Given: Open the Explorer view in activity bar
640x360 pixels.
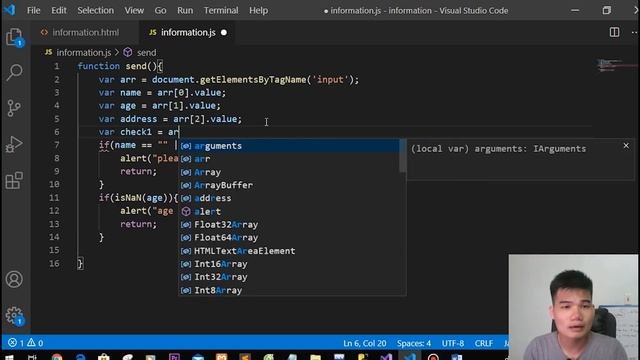Looking at the screenshot, I should click(14, 38).
